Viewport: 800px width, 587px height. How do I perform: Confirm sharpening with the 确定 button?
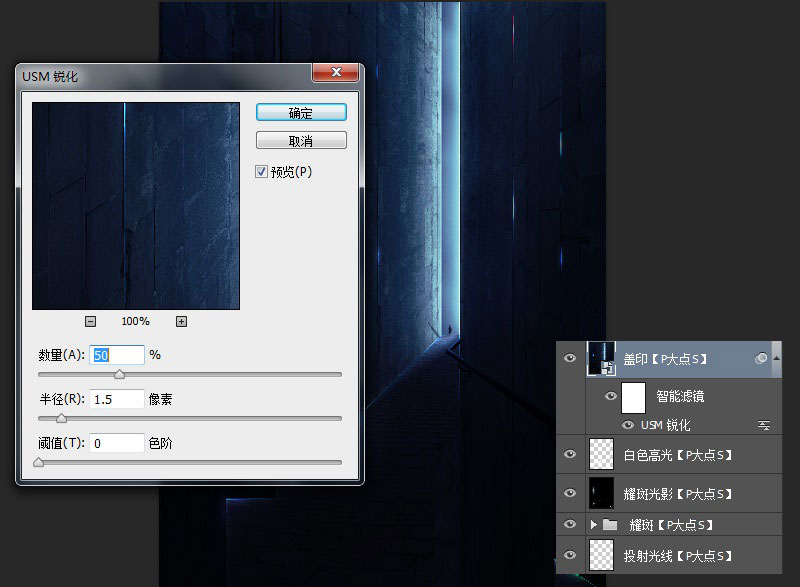pos(301,113)
